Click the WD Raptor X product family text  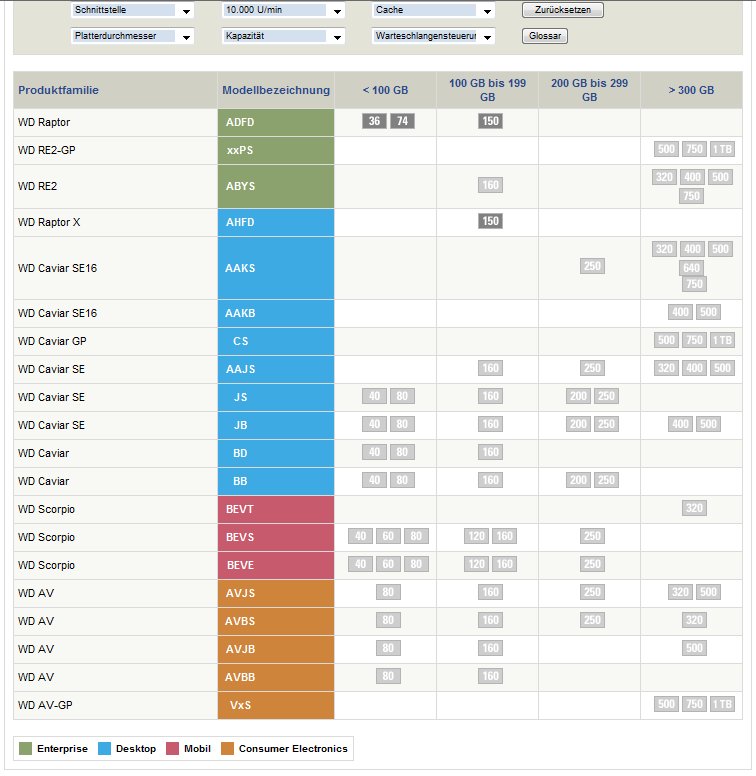(x=49, y=222)
